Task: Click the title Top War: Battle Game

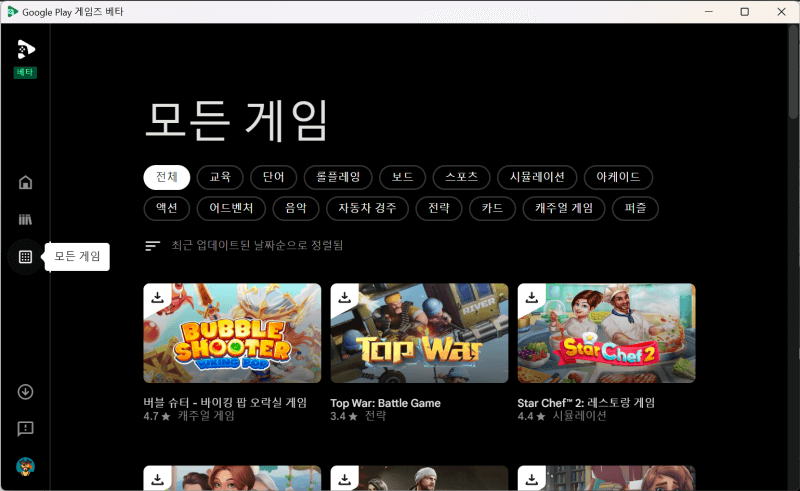Action: point(385,403)
